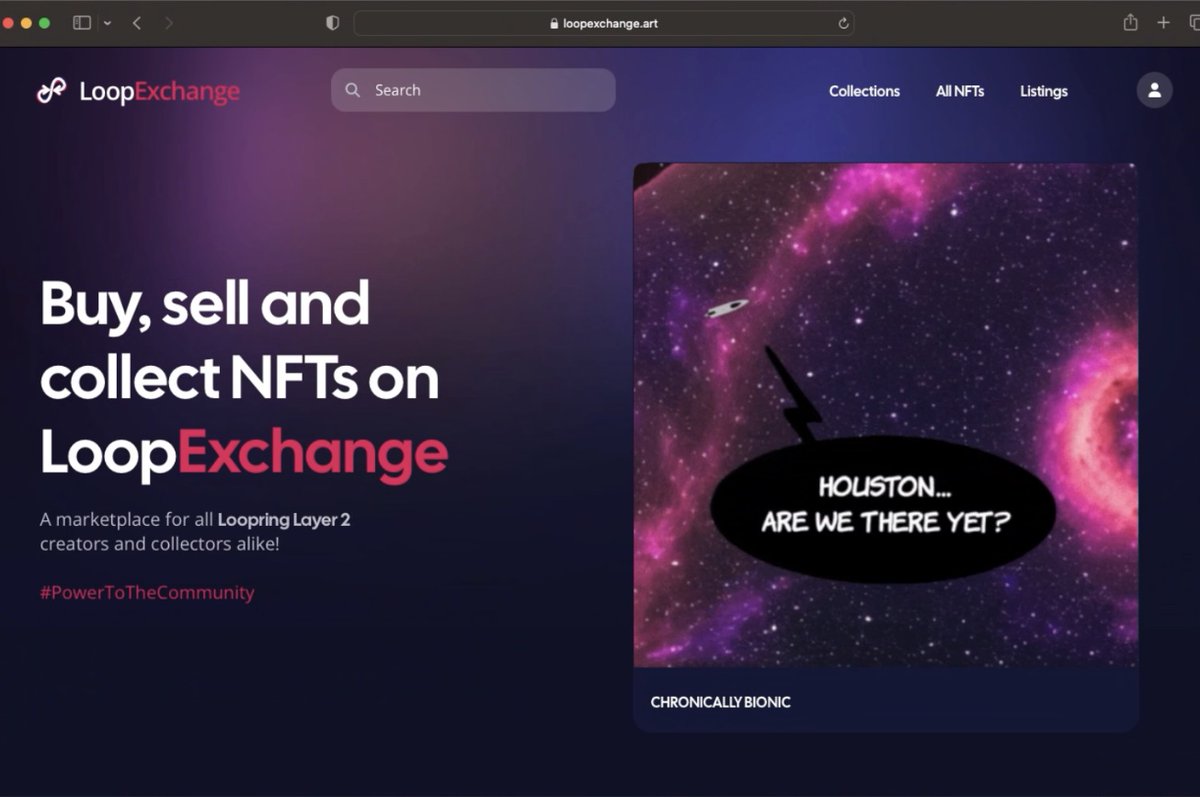Screen dimensions: 1200x797
Task: Open the featured space NFT artwork
Action: pyautogui.click(x=885, y=415)
